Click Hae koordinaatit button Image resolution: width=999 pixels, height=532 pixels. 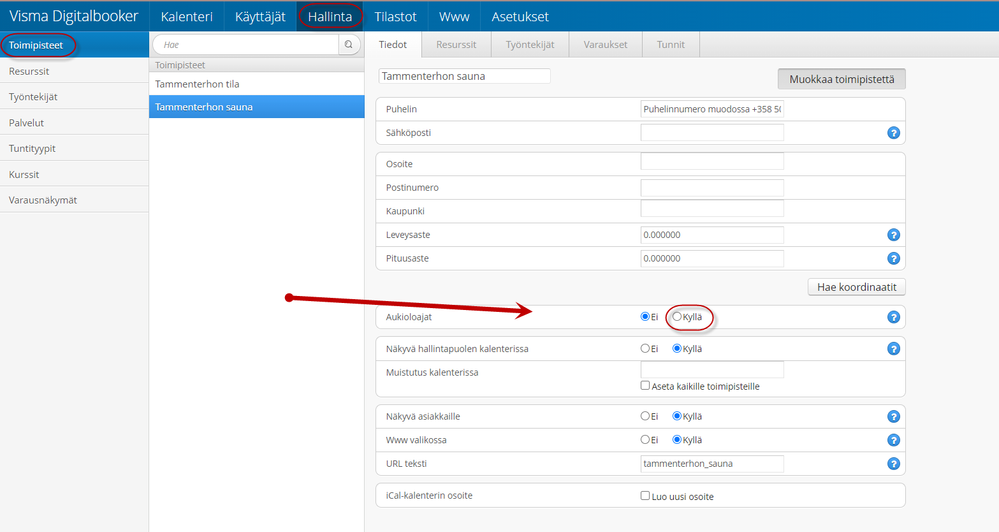[x=856, y=287]
